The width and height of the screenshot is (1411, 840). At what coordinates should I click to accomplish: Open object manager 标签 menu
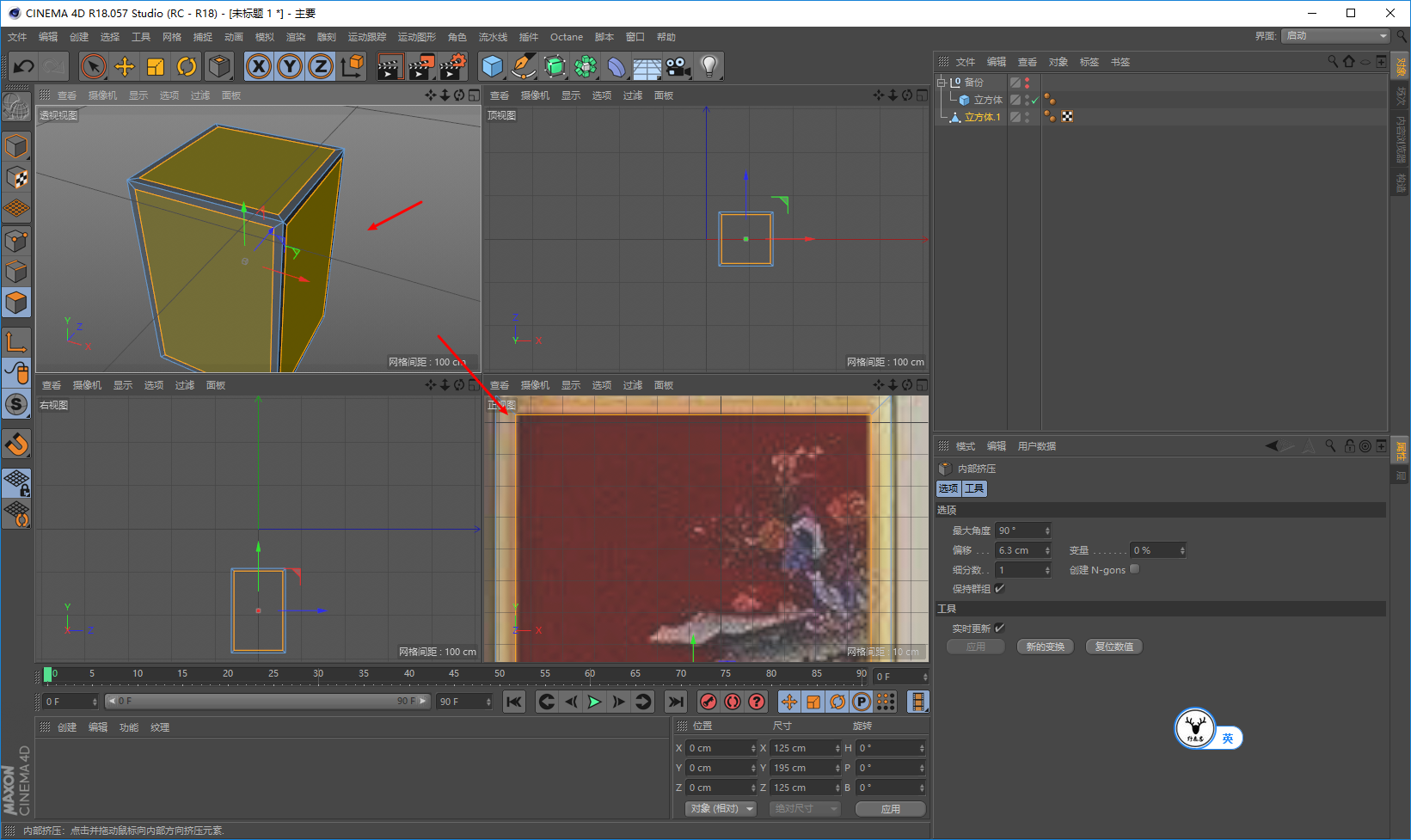tap(1089, 62)
